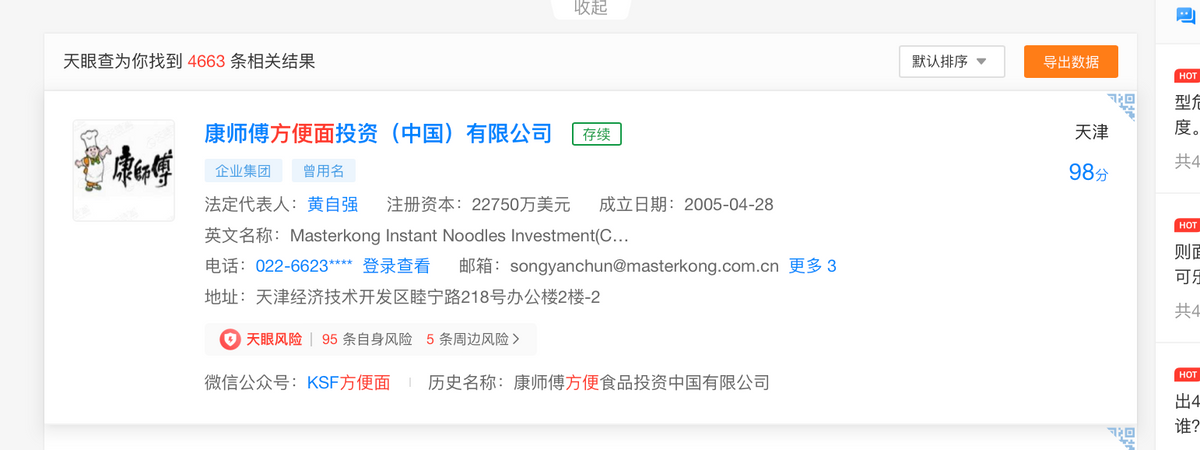
Task: Open the 95 条自身风险 entry
Action: [367, 339]
